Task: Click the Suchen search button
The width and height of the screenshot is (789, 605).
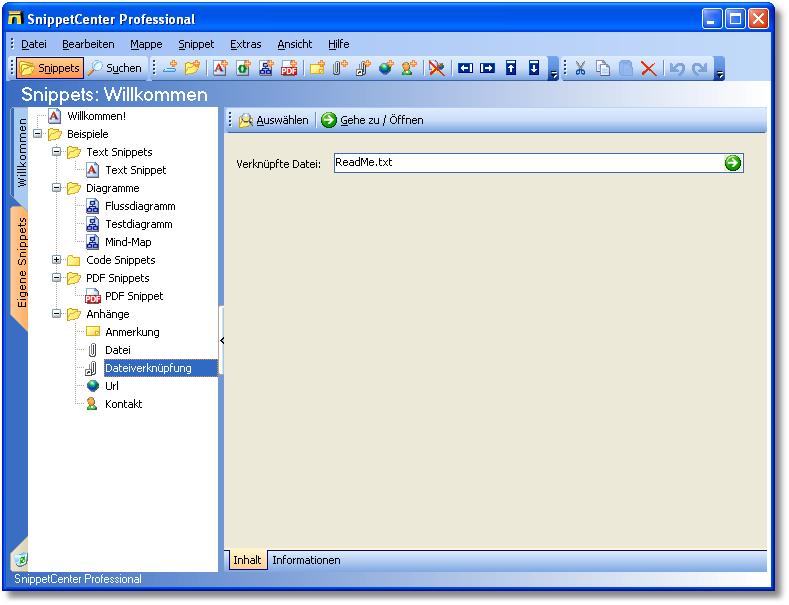Action: (x=115, y=68)
